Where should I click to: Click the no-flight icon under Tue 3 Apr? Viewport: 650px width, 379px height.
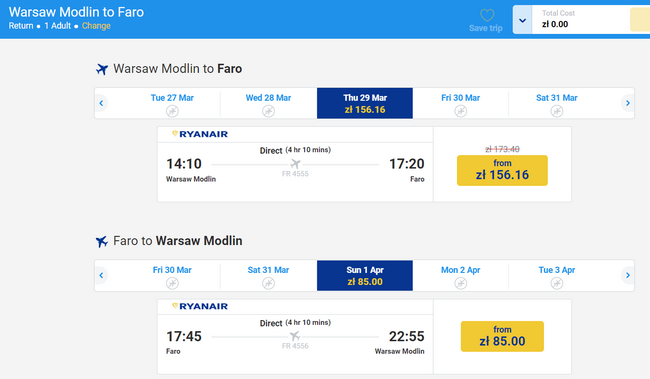(557, 283)
